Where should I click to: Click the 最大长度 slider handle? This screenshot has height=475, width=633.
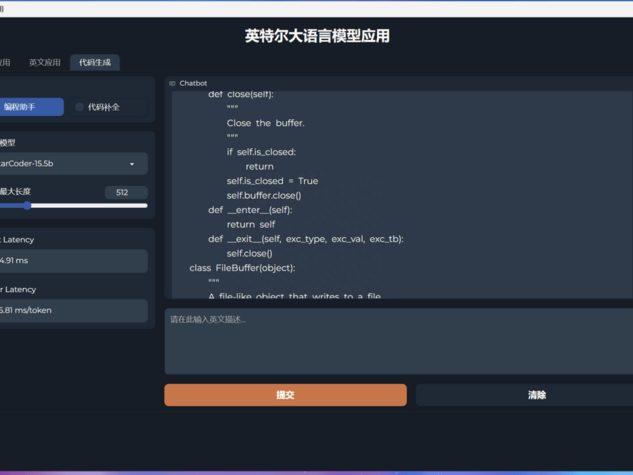(x=27, y=206)
